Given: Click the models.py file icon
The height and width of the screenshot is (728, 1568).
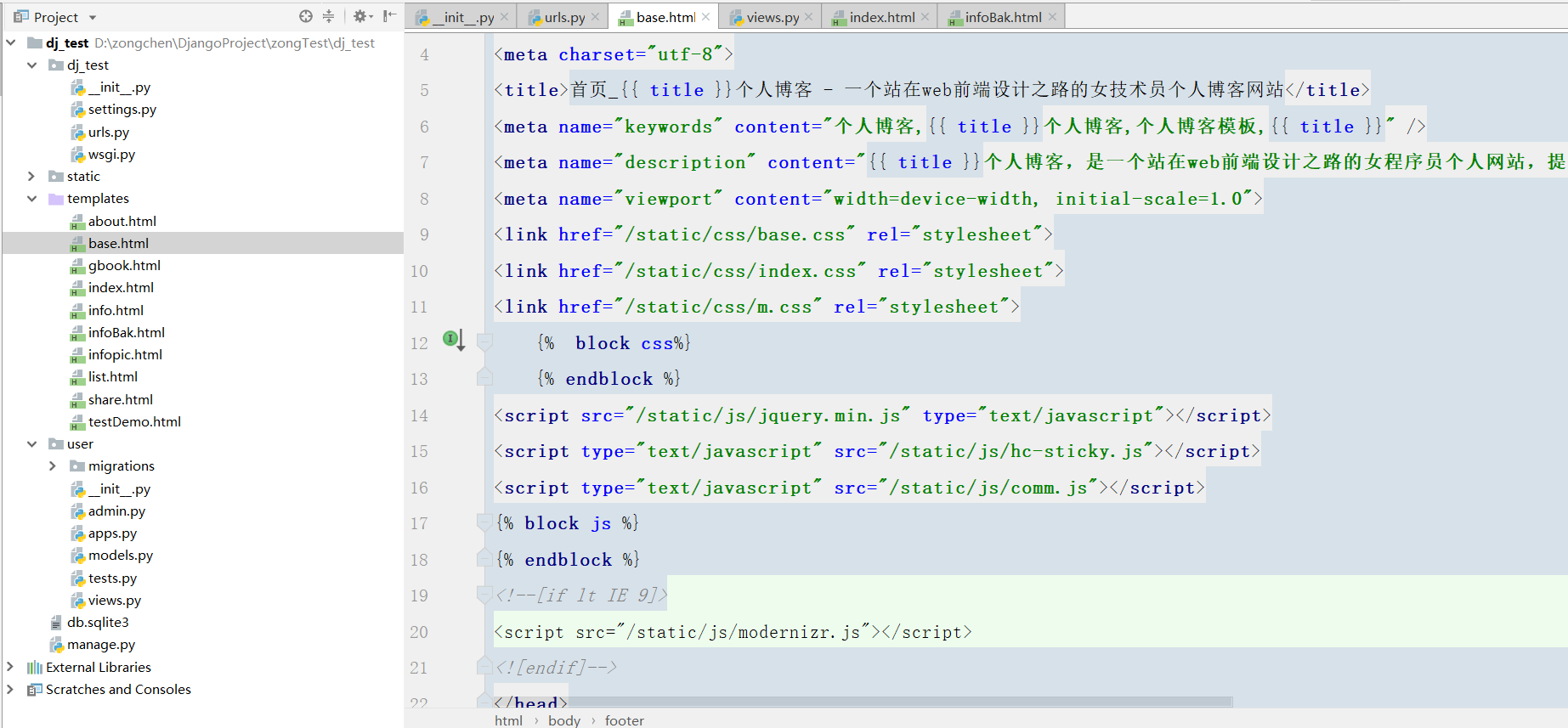Looking at the screenshot, I should (78, 556).
